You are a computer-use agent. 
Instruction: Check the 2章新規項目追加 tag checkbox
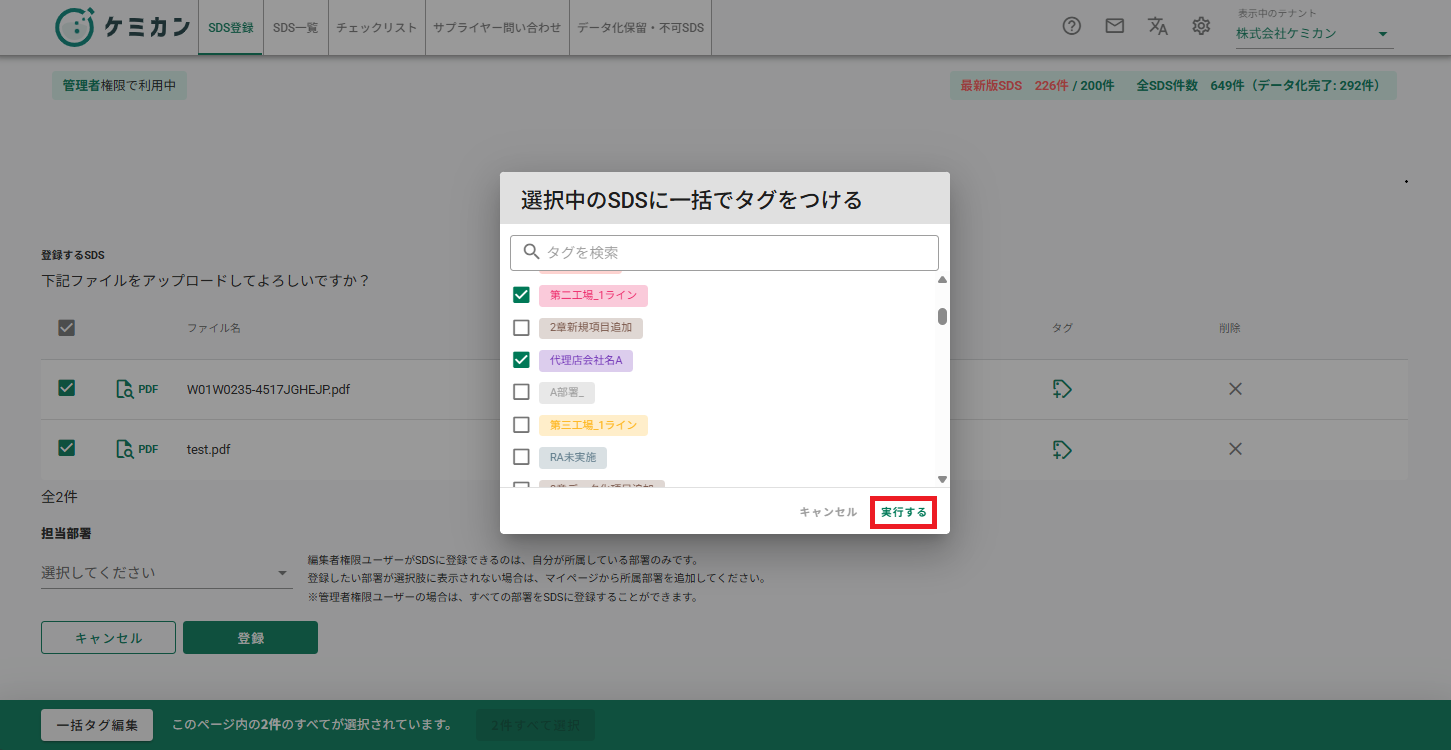pos(521,327)
